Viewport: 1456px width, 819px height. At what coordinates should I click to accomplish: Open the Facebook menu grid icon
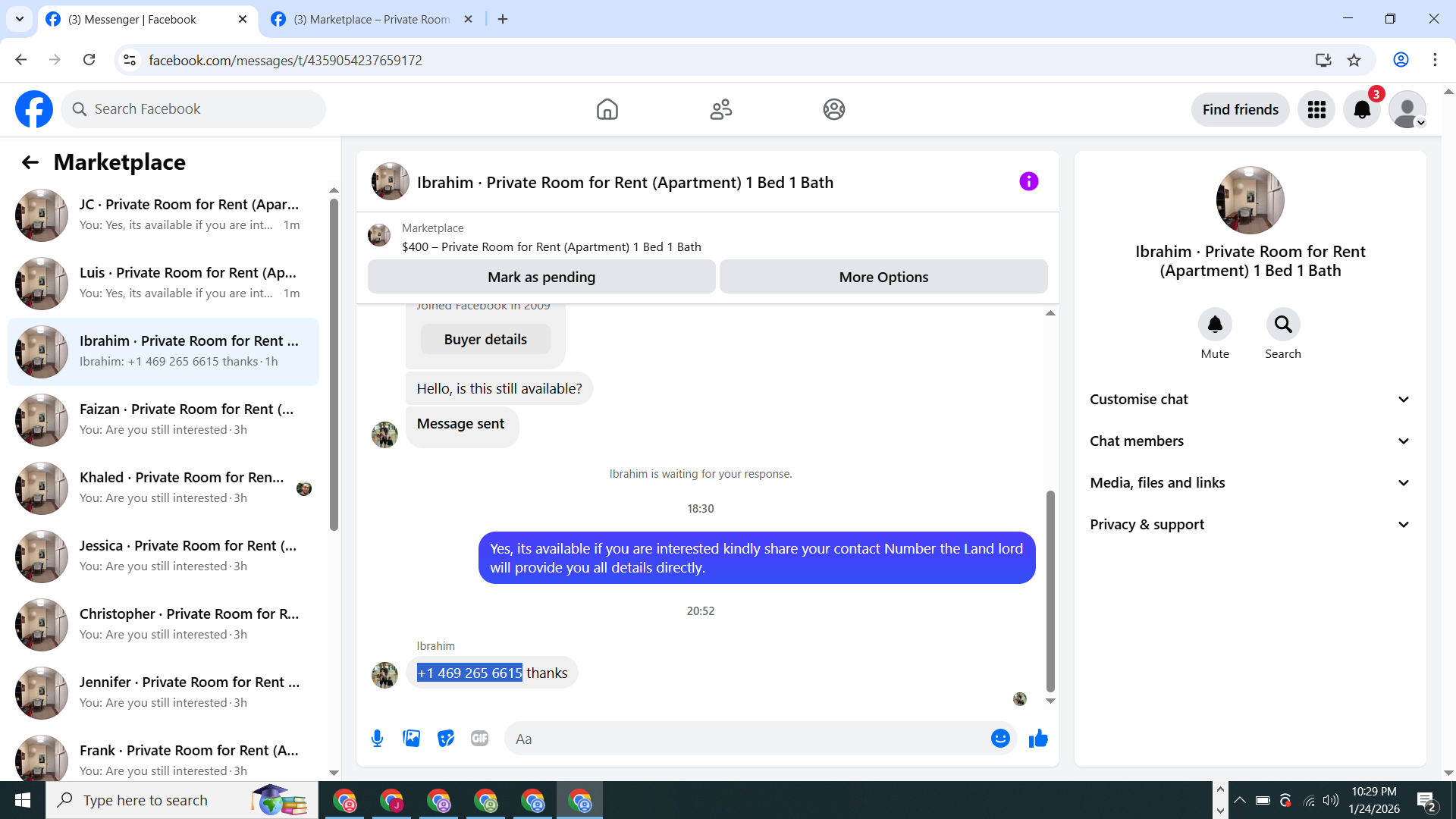coord(1316,110)
